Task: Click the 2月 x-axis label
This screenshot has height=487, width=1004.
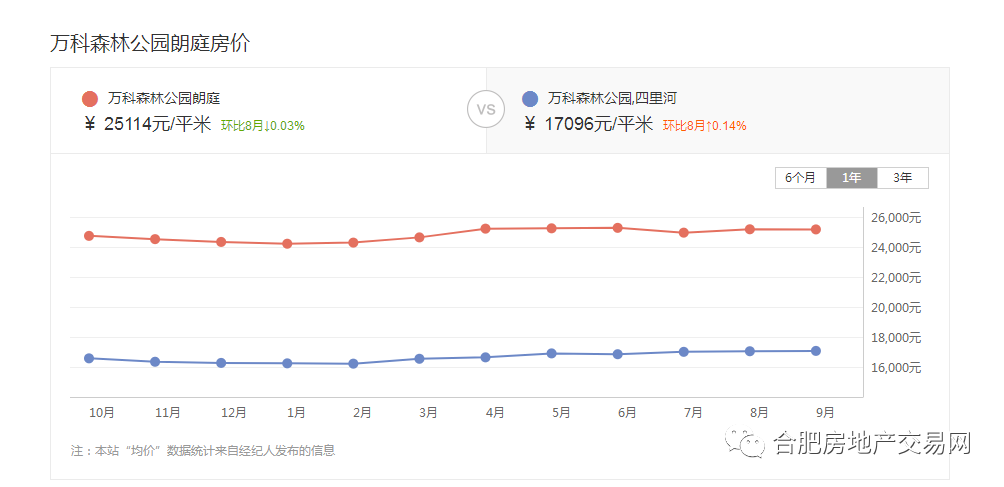Action: pyautogui.click(x=362, y=413)
